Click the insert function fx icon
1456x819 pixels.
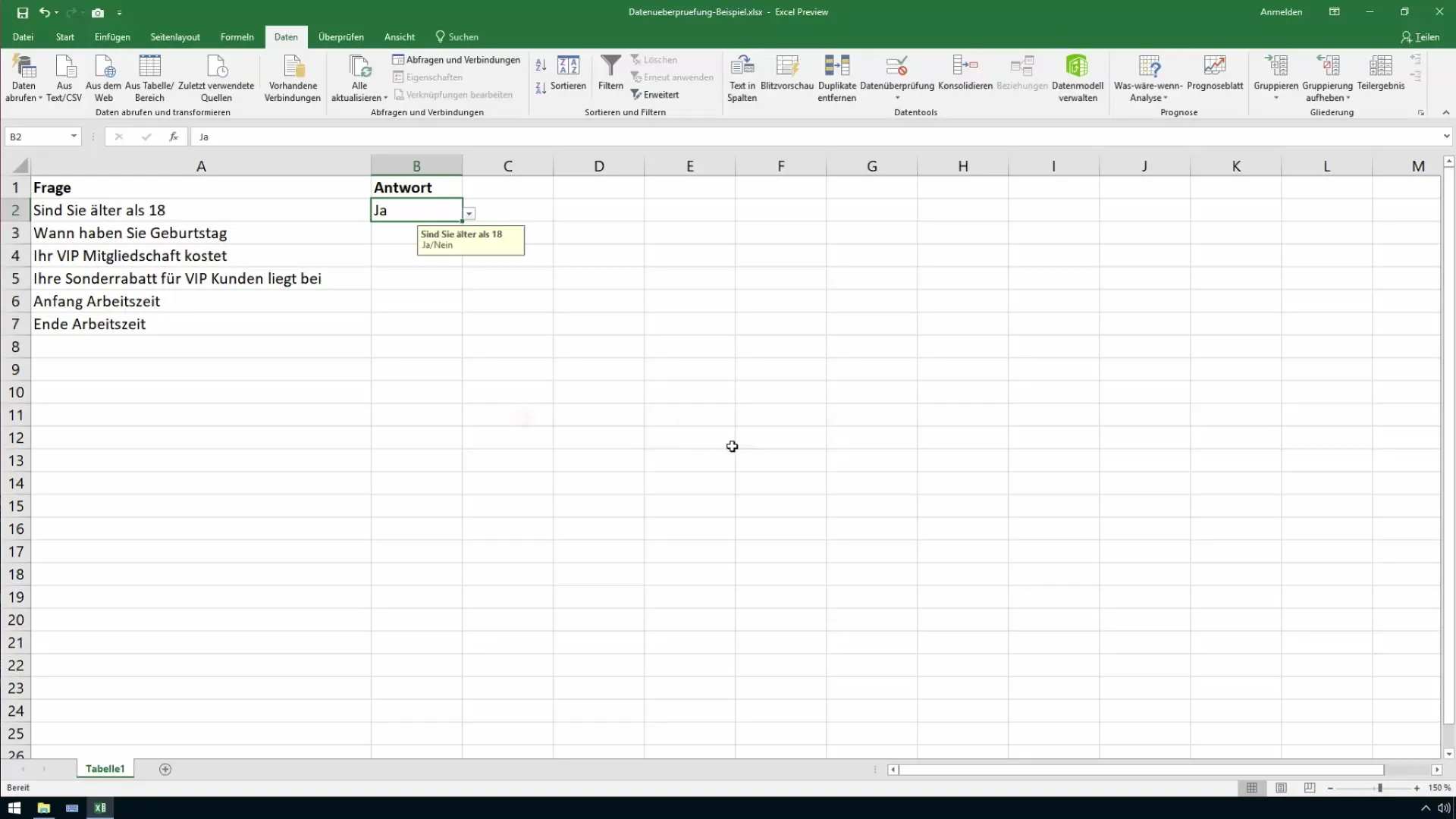[174, 136]
